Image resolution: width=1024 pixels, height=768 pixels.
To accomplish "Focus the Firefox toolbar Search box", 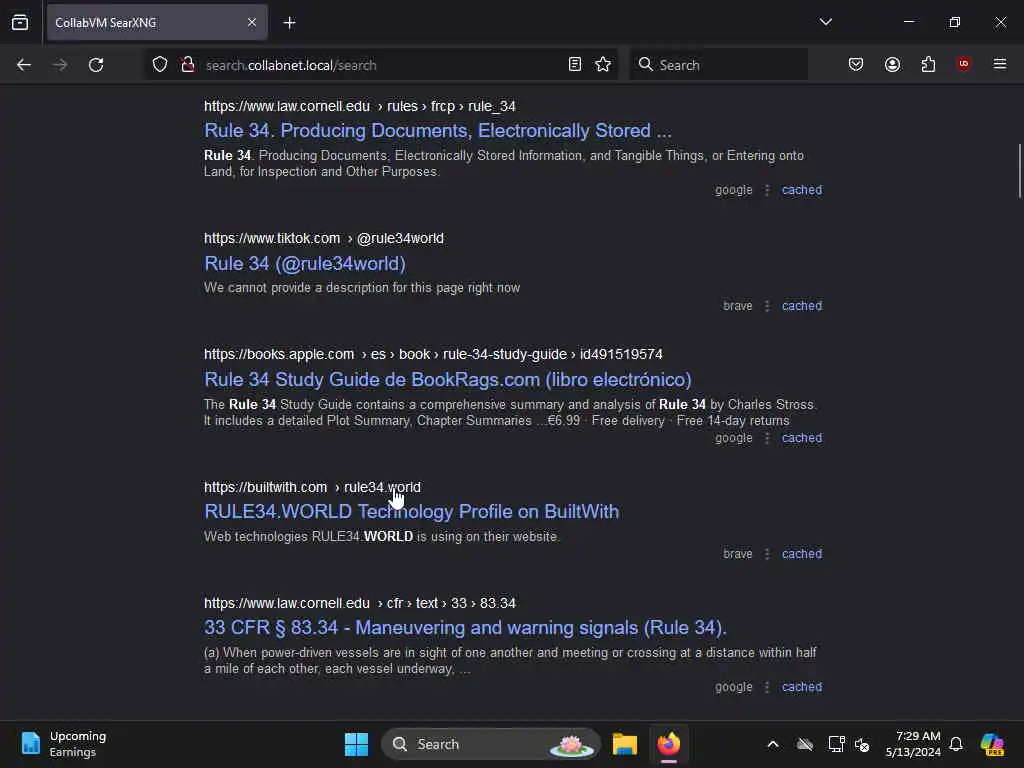I will tap(718, 65).
